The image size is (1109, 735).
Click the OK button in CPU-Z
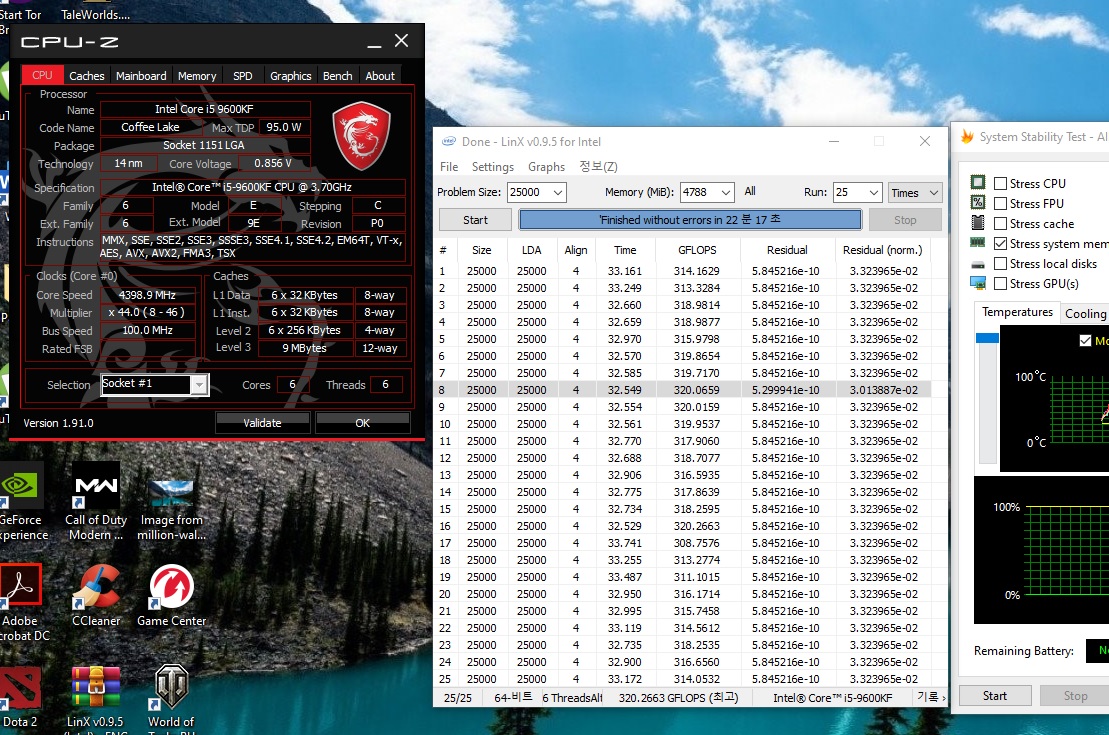pos(362,423)
